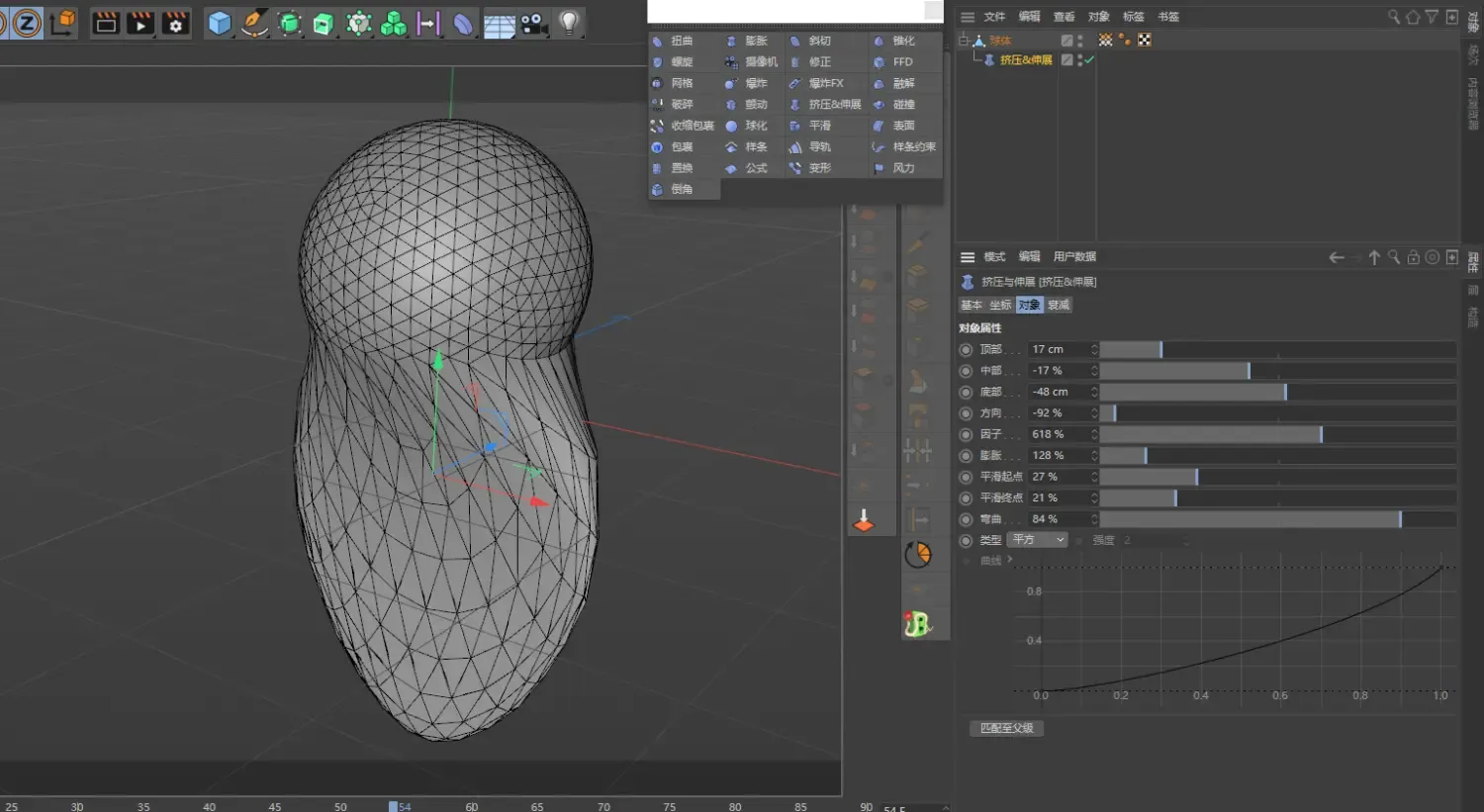This screenshot has height=812, width=1484.
Task: Collapse the 球体 tree node
Action: point(964,40)
